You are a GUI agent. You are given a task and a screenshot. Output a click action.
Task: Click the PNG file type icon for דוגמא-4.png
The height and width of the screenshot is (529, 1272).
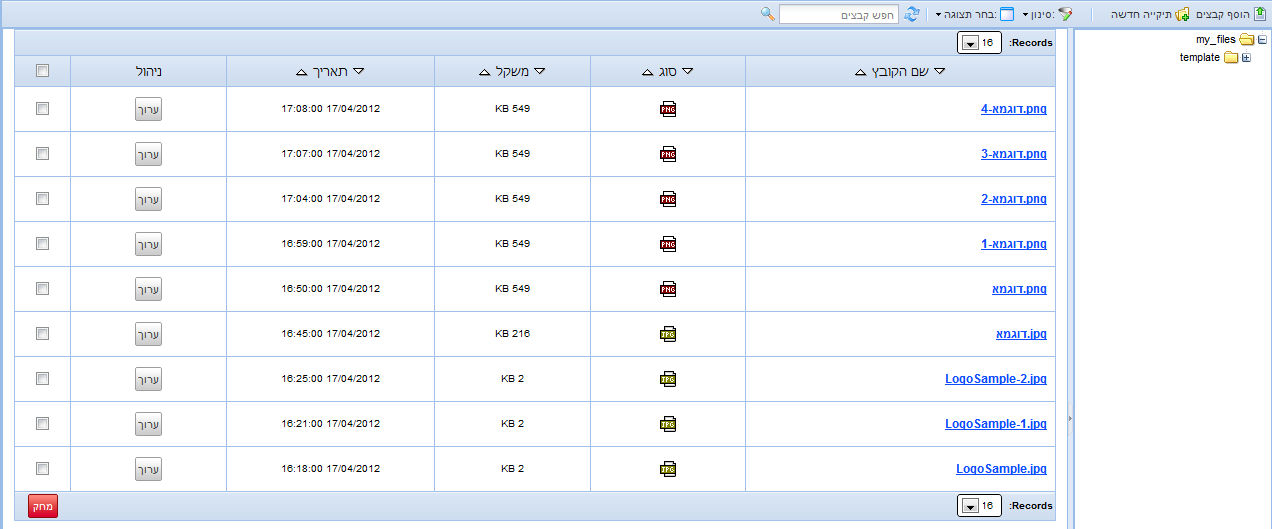[x=668, y=109]
